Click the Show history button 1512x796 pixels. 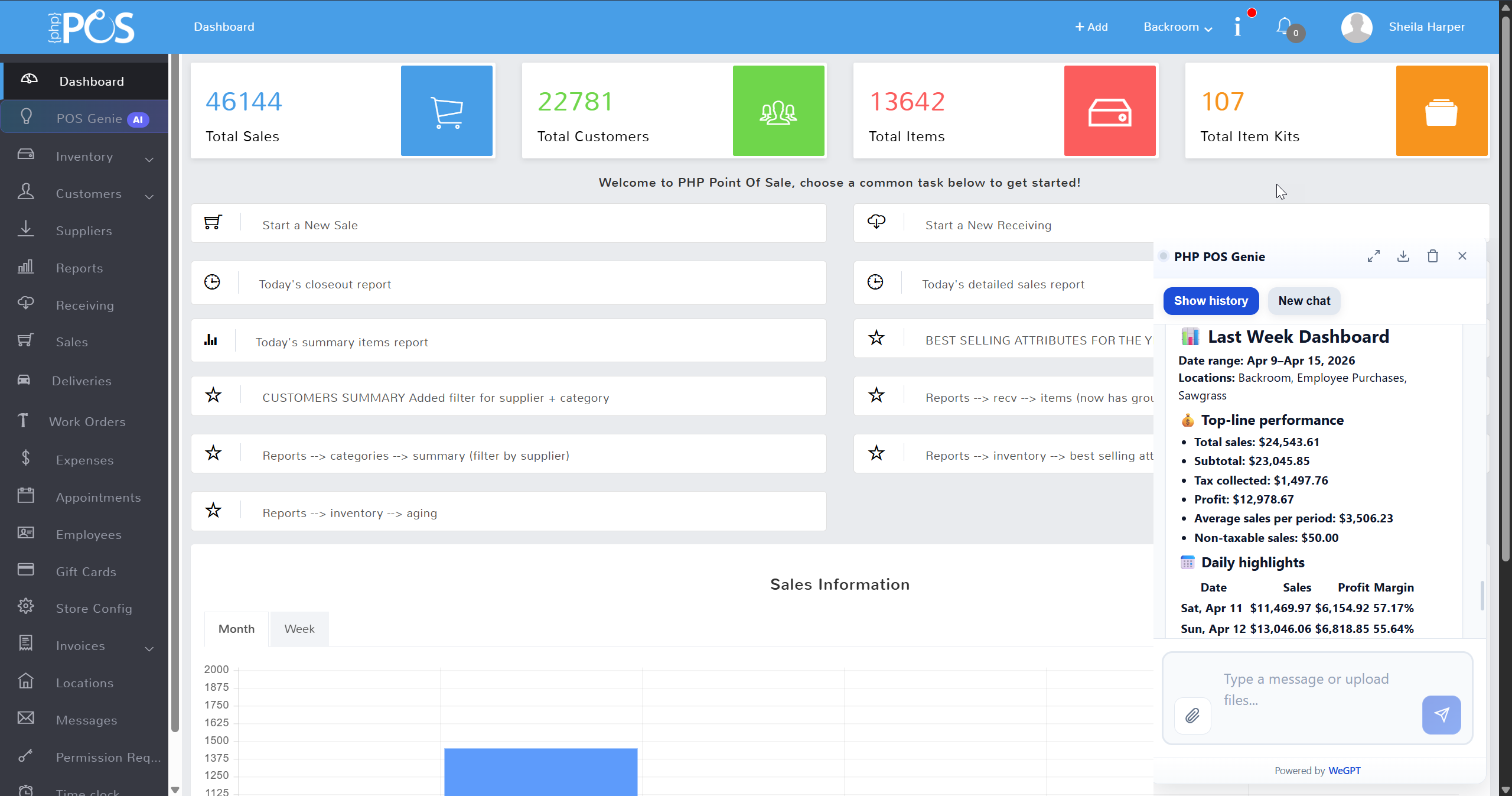coord(1211,301)
